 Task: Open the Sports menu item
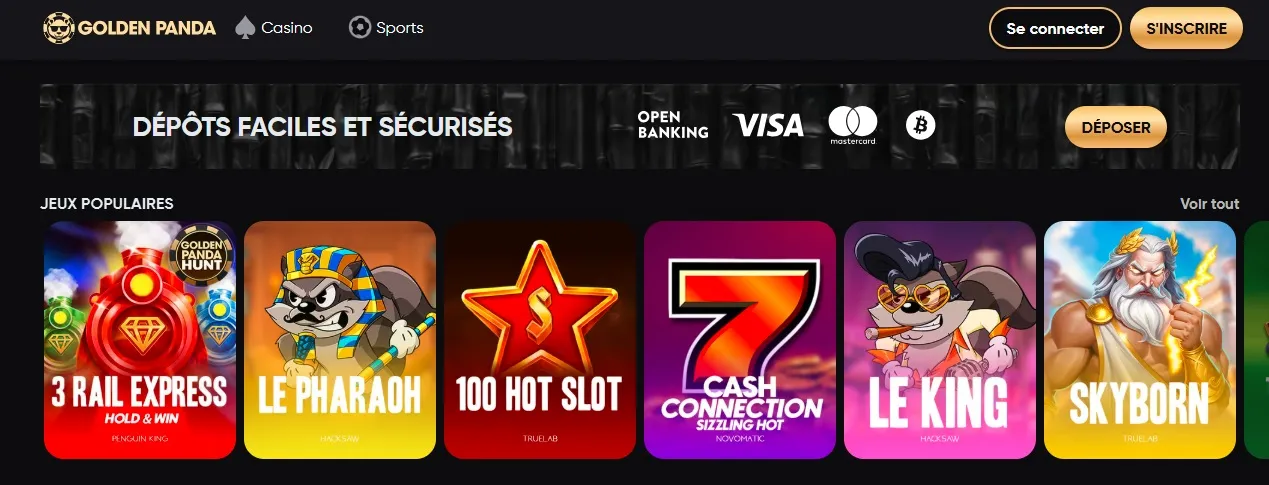[x=386, y=28]
